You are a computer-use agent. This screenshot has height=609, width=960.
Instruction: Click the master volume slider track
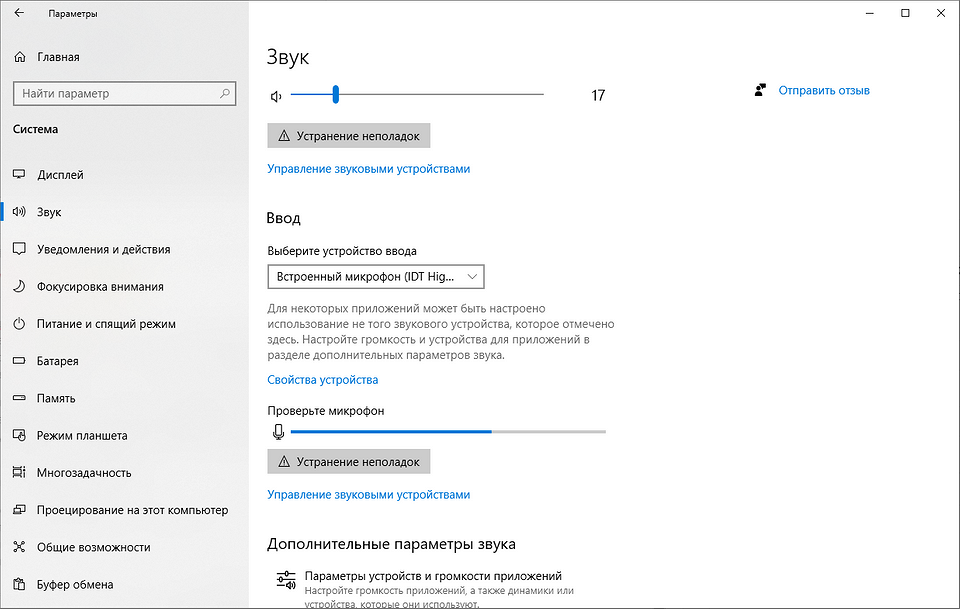[x=440, y=95]
